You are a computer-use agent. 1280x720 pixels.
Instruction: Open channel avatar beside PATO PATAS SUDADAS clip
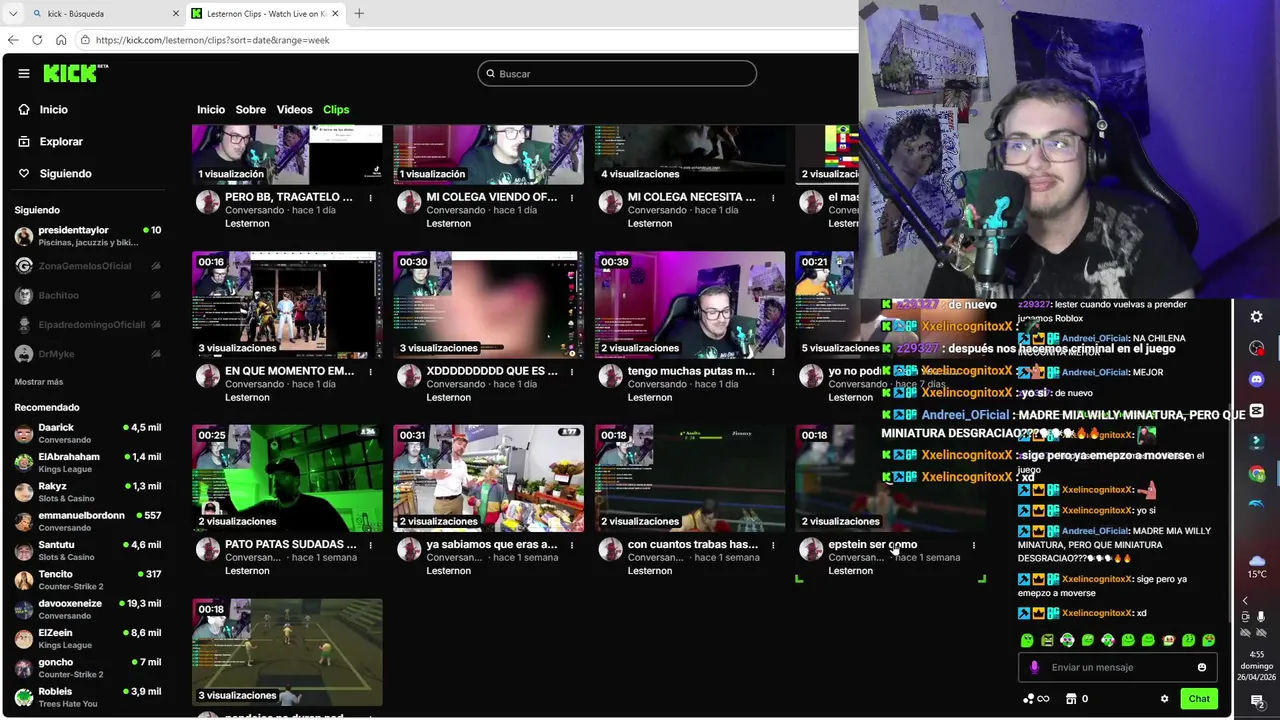tap(208, 550)
